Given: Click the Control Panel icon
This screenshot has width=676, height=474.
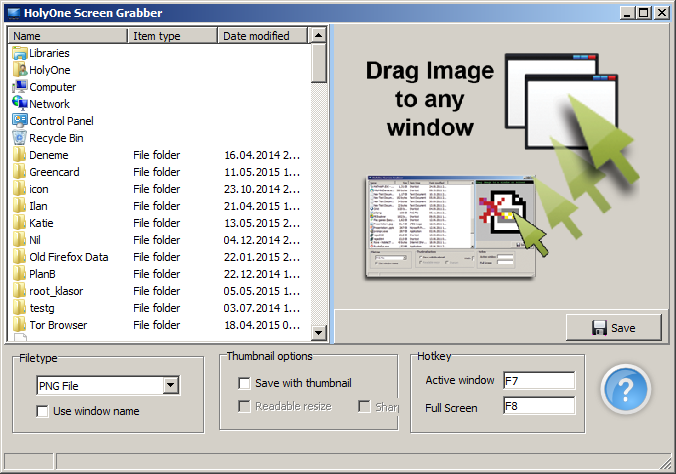Looking at the screenshot, I should point(19,121).
